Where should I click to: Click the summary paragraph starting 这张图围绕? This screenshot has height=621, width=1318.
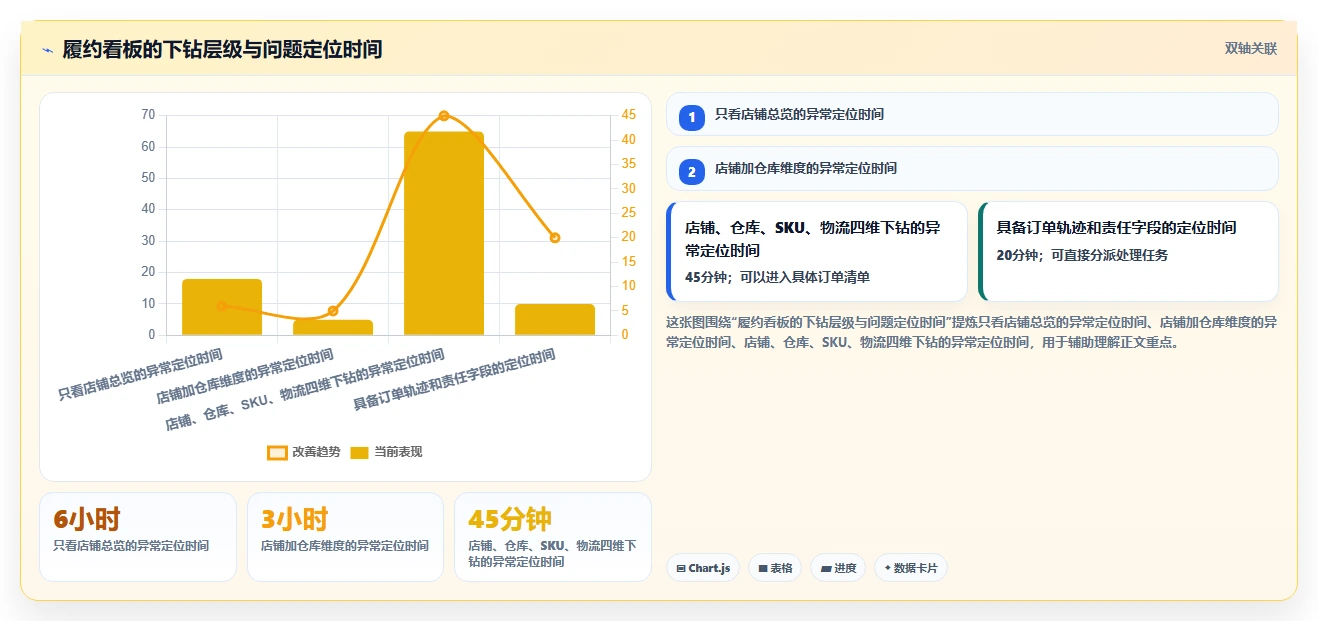(x=972, y=332)
